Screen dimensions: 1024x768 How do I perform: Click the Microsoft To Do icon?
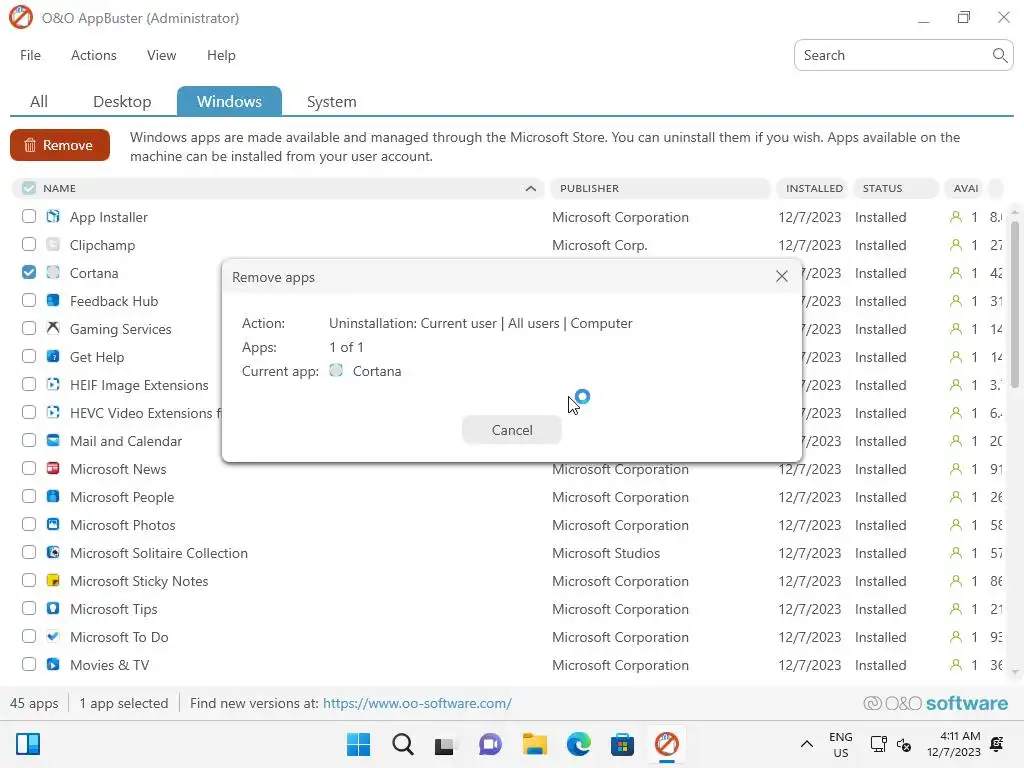[53, 636]
